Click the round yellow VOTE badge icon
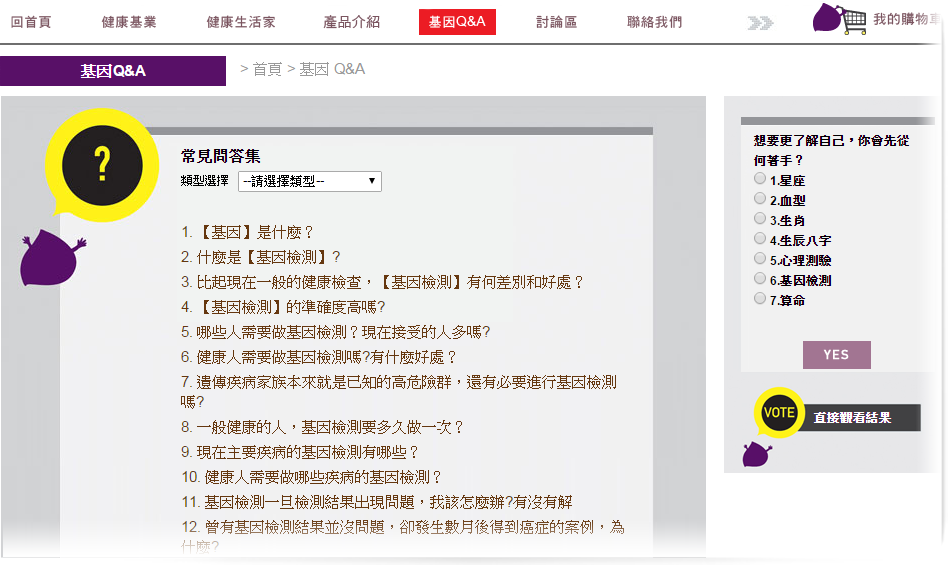 click(779, 412)
